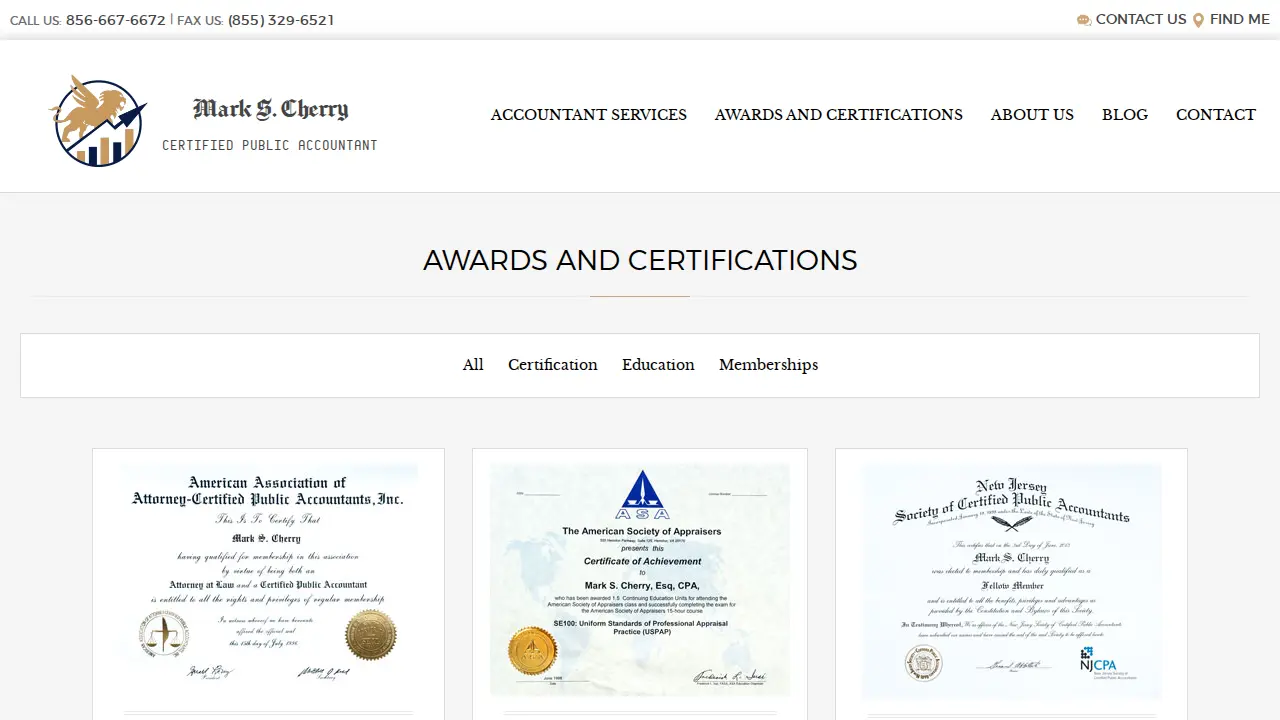1280x720 pixels.
Task: Navigate to the Contact menu item
Action: coord(1216,114)
